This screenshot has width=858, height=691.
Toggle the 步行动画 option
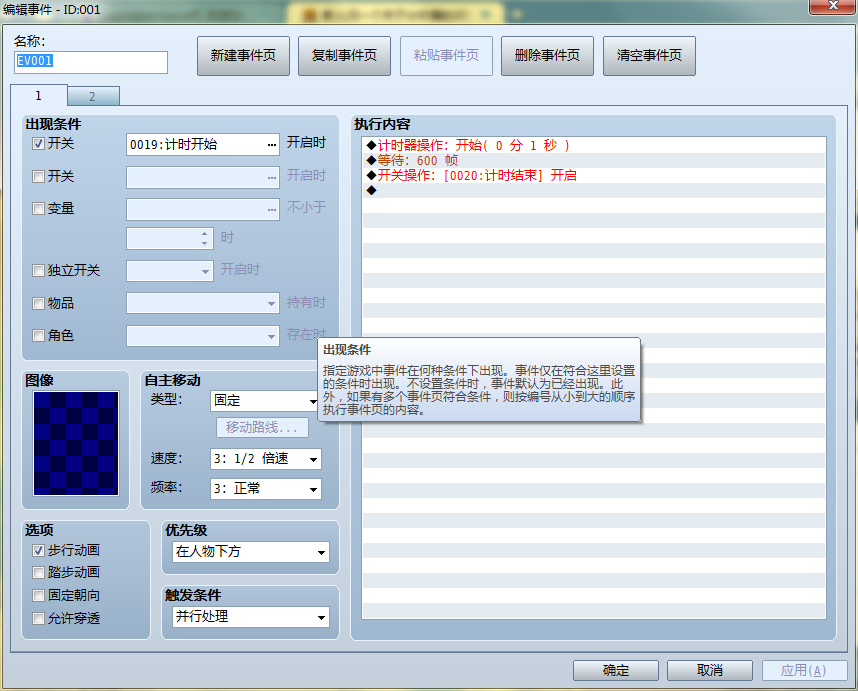tap(38, 550)
